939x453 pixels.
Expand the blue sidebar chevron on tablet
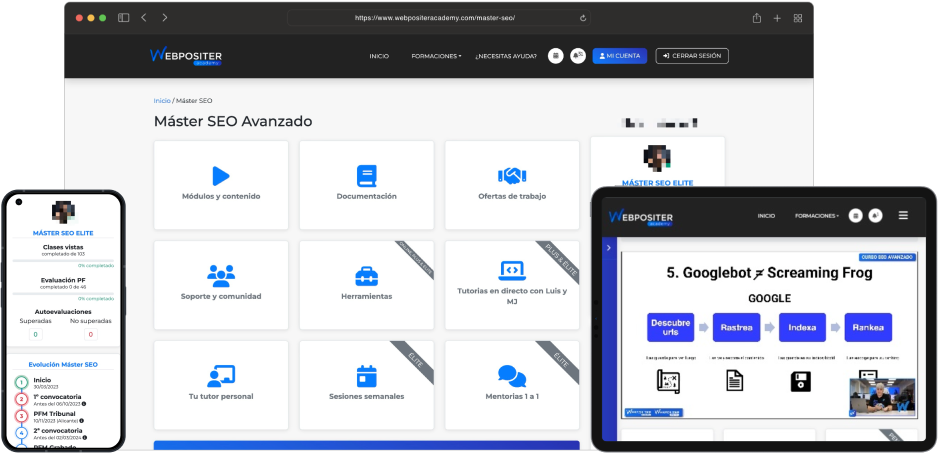pyautogui.click(x=608, y=247)
